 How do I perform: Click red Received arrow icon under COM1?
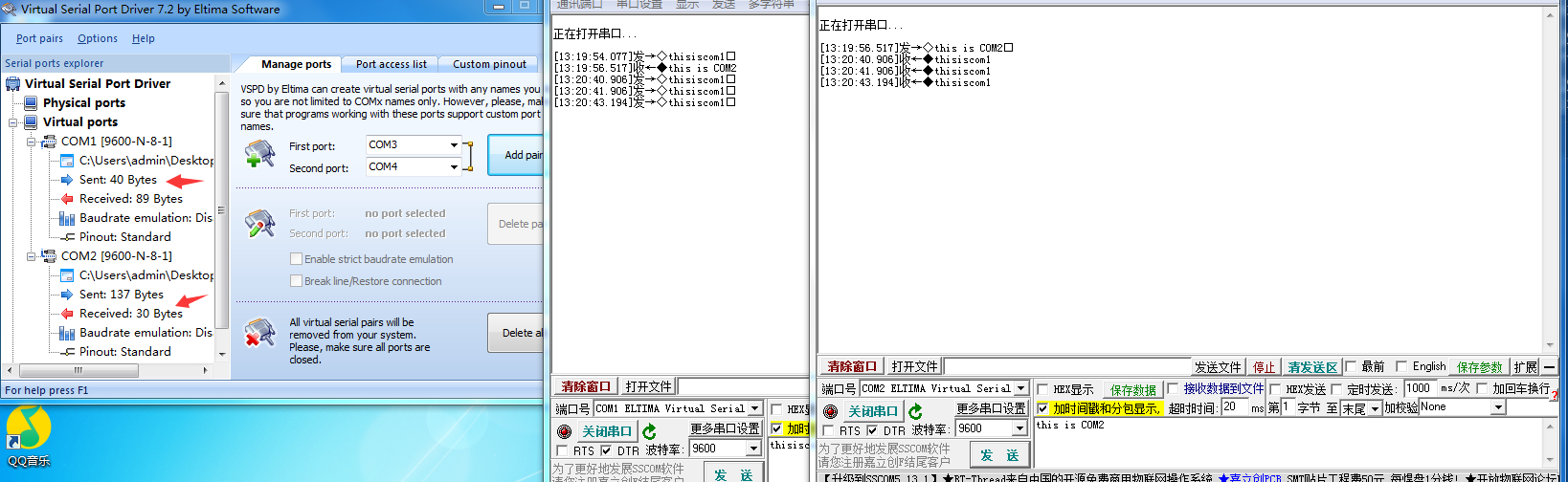[67, 199]
